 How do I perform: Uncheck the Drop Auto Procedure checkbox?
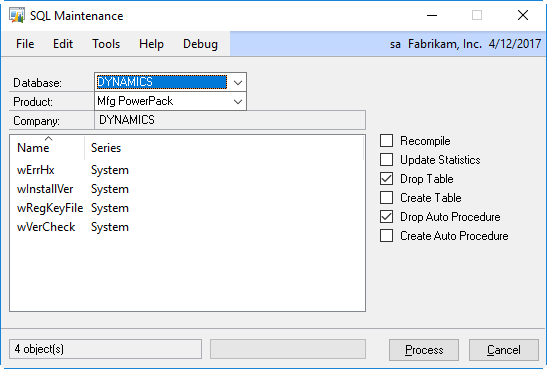(386, 217)
